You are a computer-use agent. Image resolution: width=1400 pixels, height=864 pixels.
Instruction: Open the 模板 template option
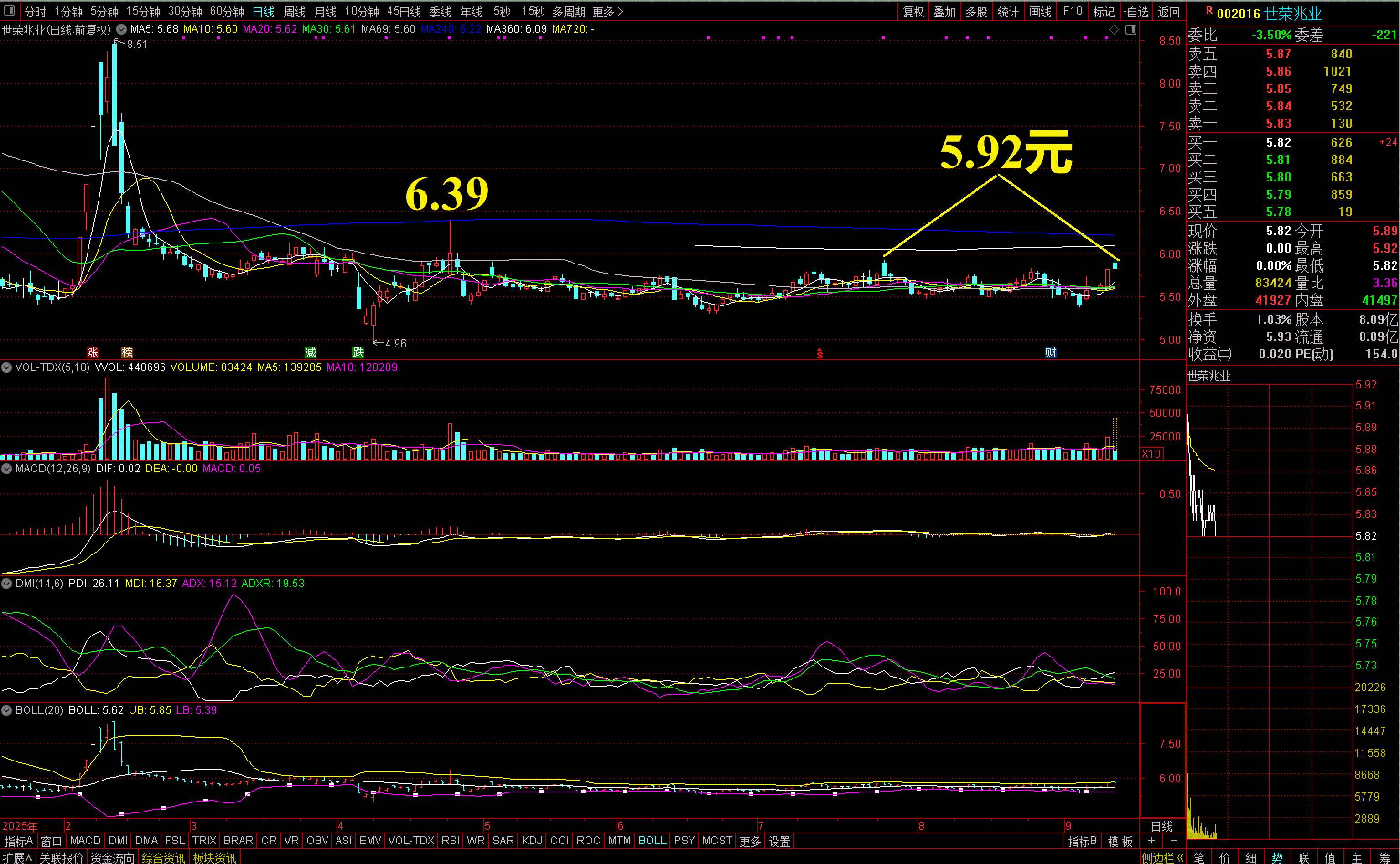(x=1120, y=841)
